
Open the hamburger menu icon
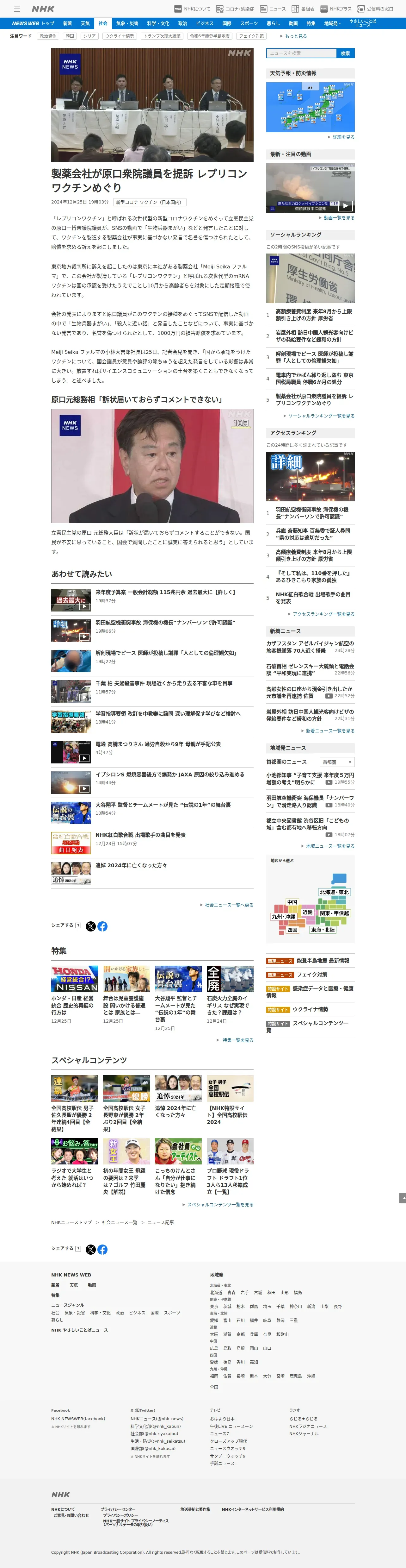pos(17,9)
